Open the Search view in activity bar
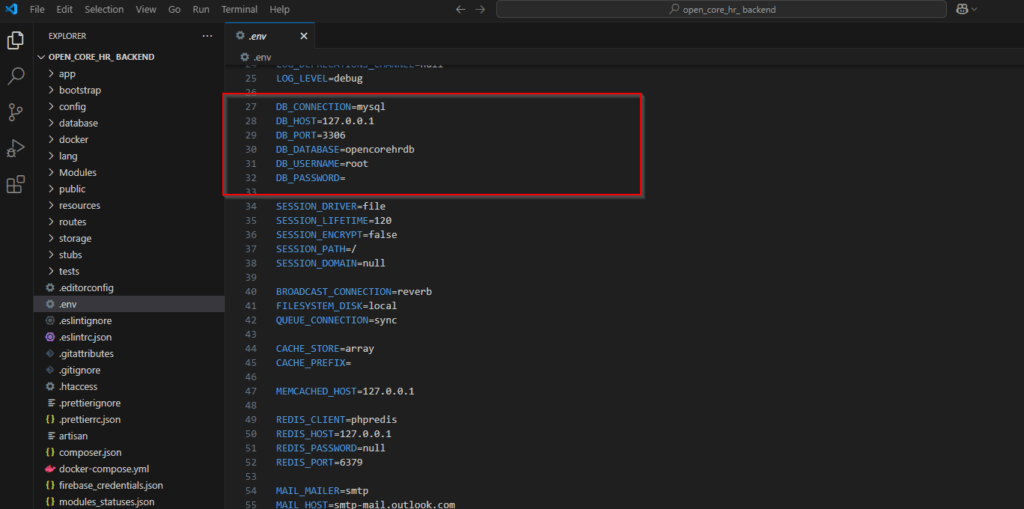Viewport: 1024px width, 509px height. tap(15, 76)
